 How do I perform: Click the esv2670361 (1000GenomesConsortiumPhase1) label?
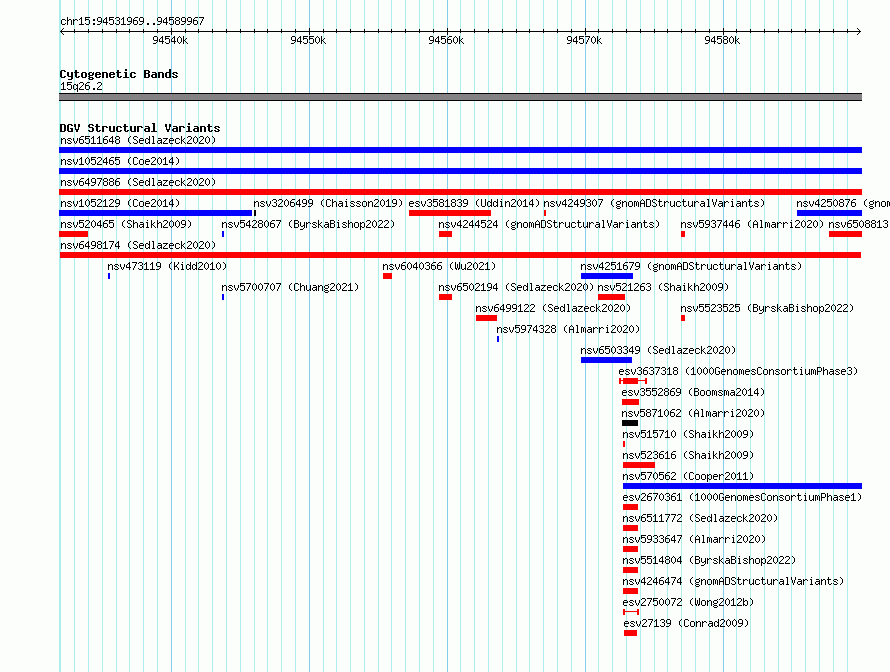[x=742, y=497]
